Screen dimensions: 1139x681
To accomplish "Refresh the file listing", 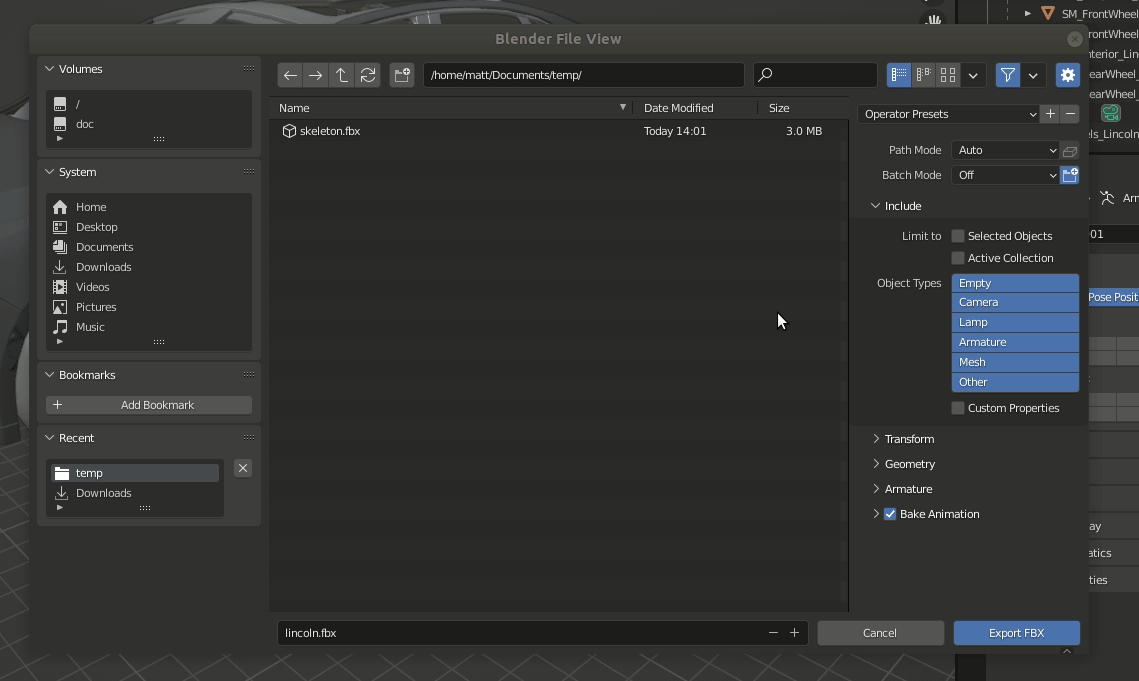I will coord(367,74).
